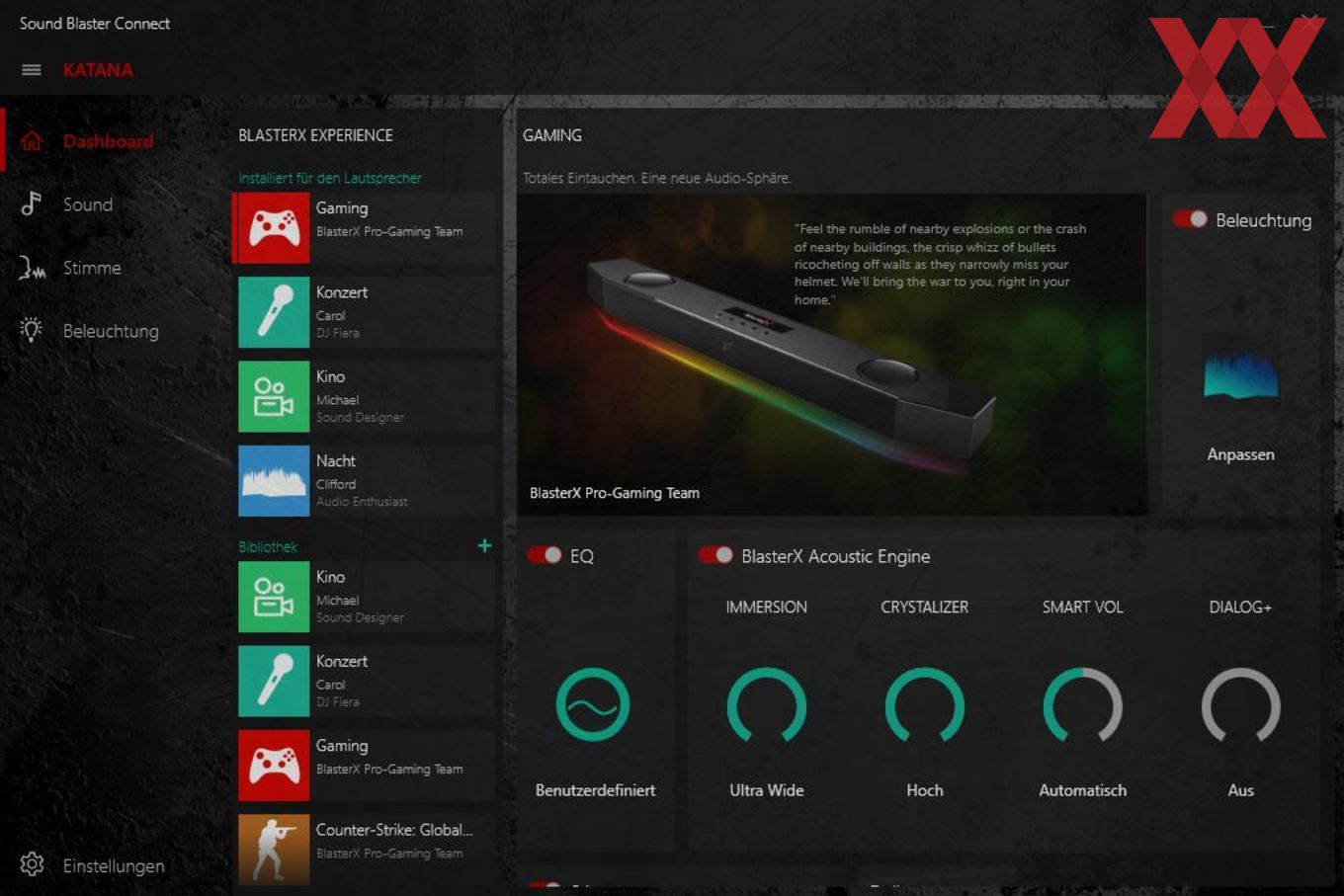Adjust the Immersion dial
Screen dimensions: 1344x896
[767, 705]
